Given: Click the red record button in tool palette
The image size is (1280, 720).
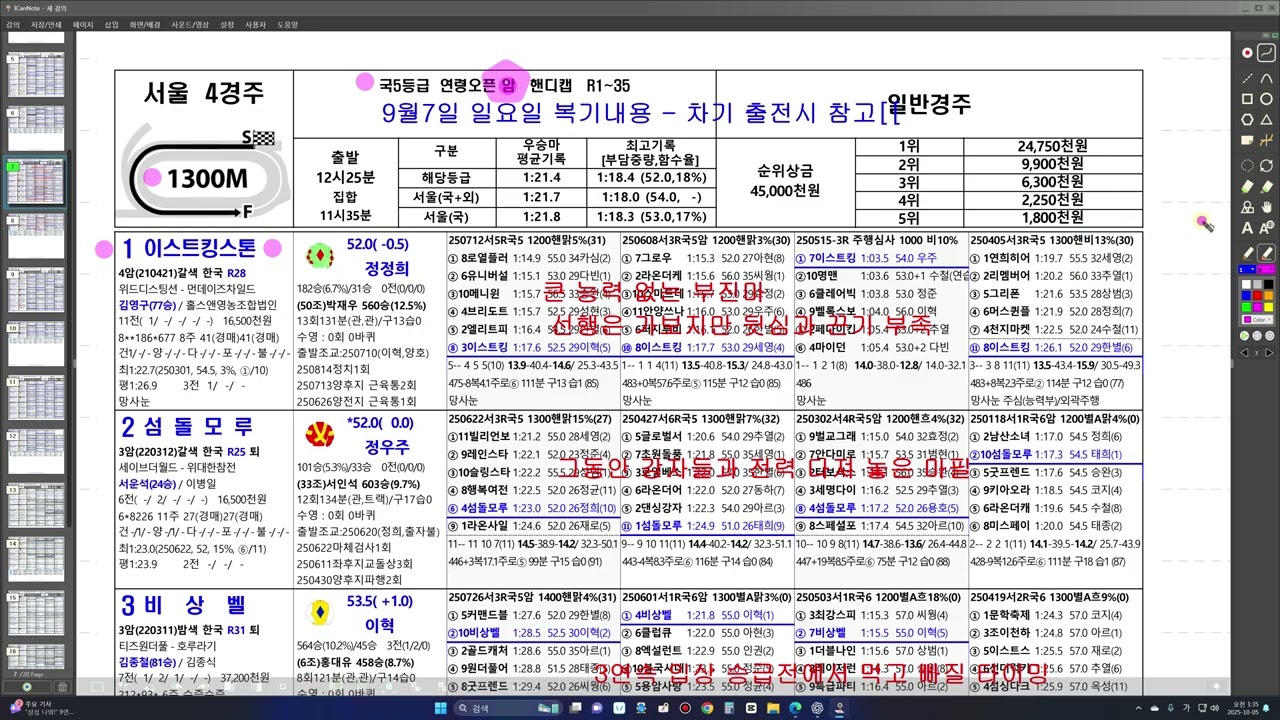Looking at the screenshot, I should tap(1247, 52).
